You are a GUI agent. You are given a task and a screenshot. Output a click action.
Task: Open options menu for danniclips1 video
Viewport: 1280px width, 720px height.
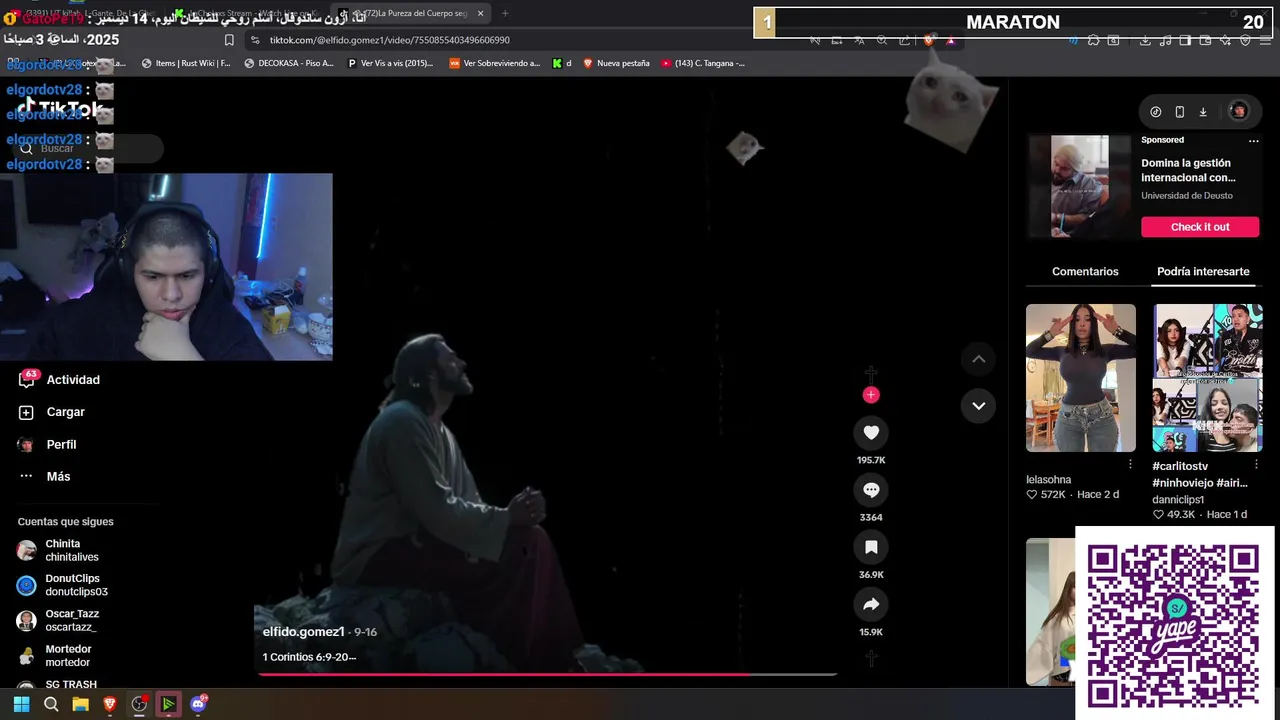tap(1257, 464)
